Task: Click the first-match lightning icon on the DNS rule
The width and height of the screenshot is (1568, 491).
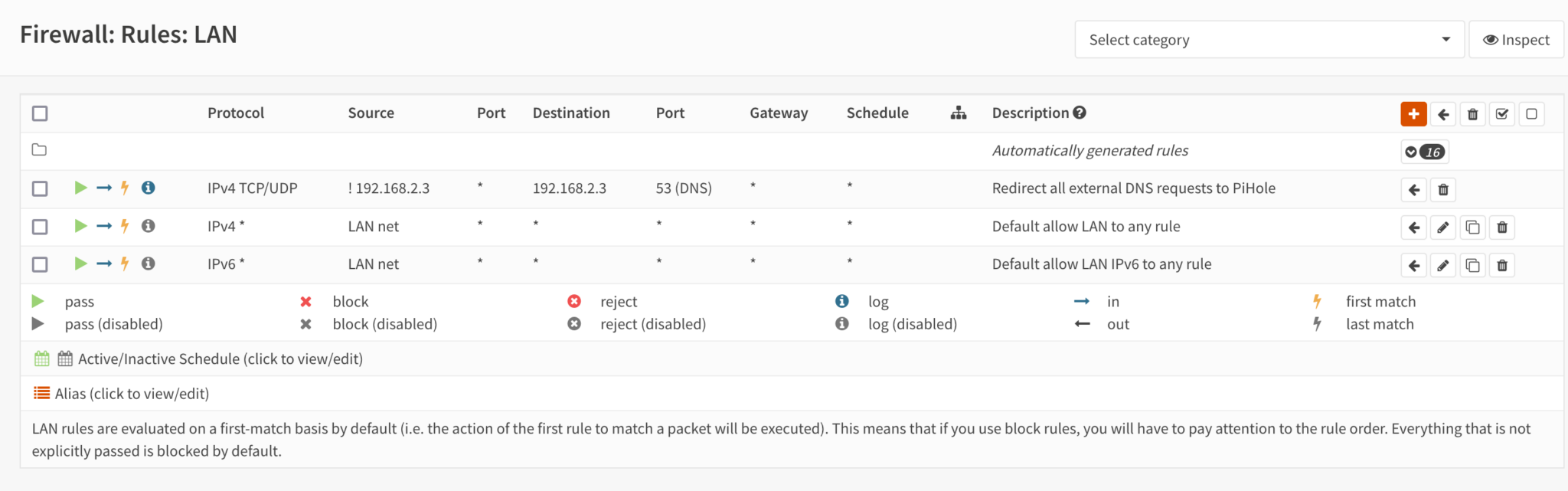Action: click(x=123, y=187)
